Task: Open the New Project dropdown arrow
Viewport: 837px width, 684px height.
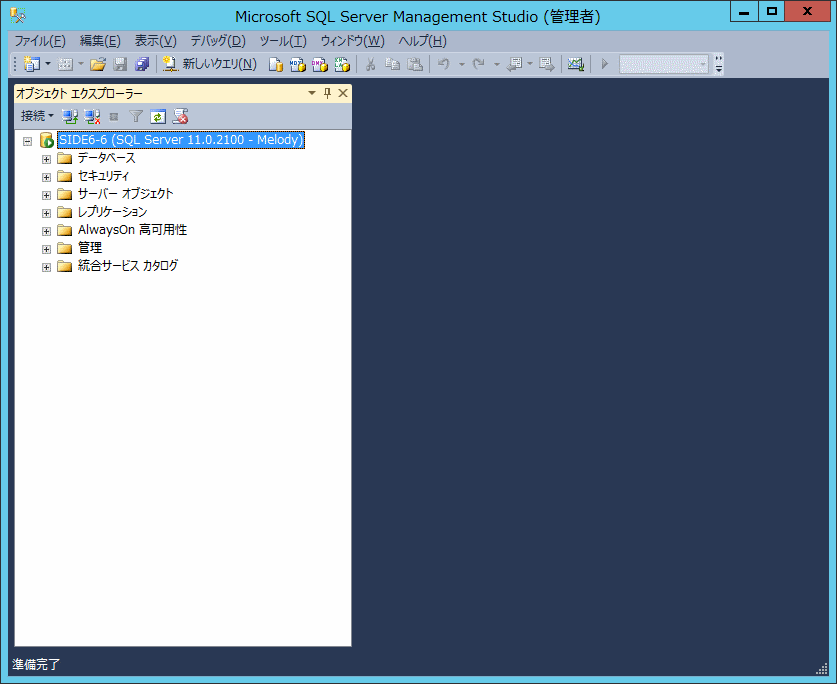Action: [48, 64]
